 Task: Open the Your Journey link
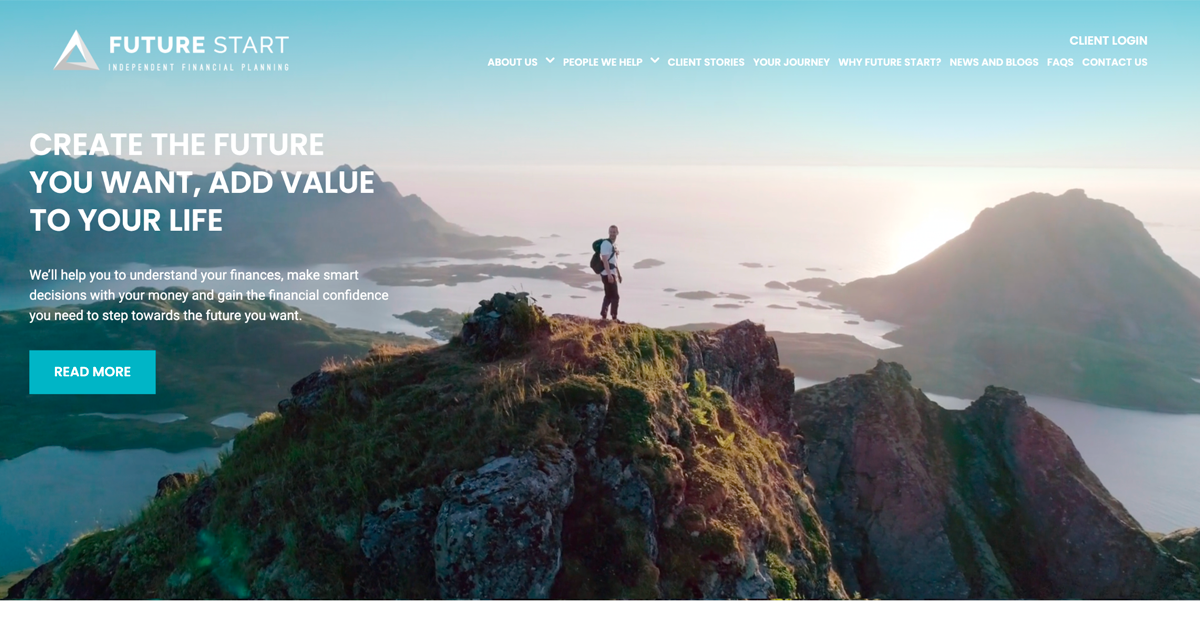coord(791,62)
